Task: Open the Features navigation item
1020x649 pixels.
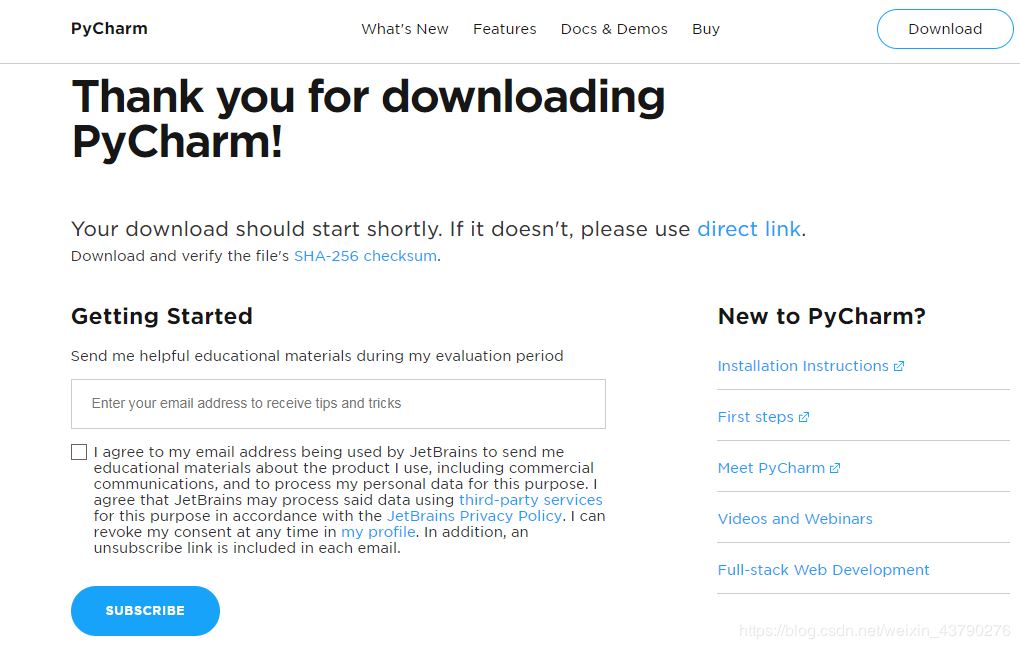Action: tap(505, 29)
